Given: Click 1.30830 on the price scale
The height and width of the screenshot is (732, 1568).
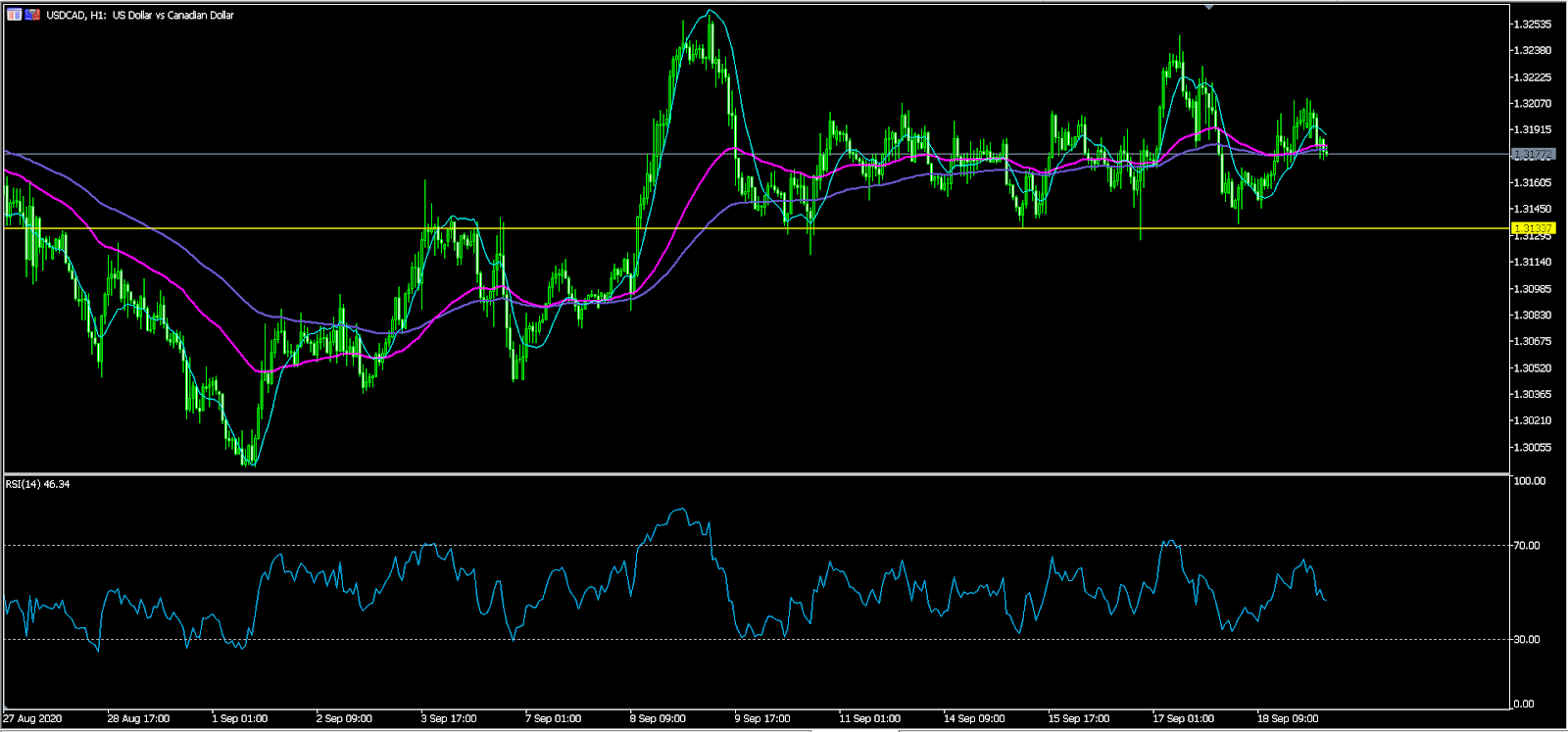Looking at the screenshot, I should (x=1533, y=315).
